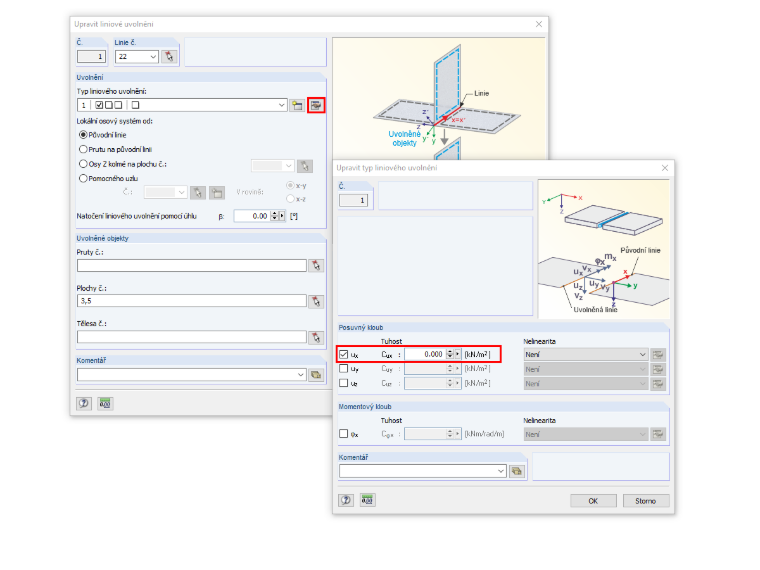760x570 pixels.
Task: Cancel with Storno button
Action: pos(646,501)
